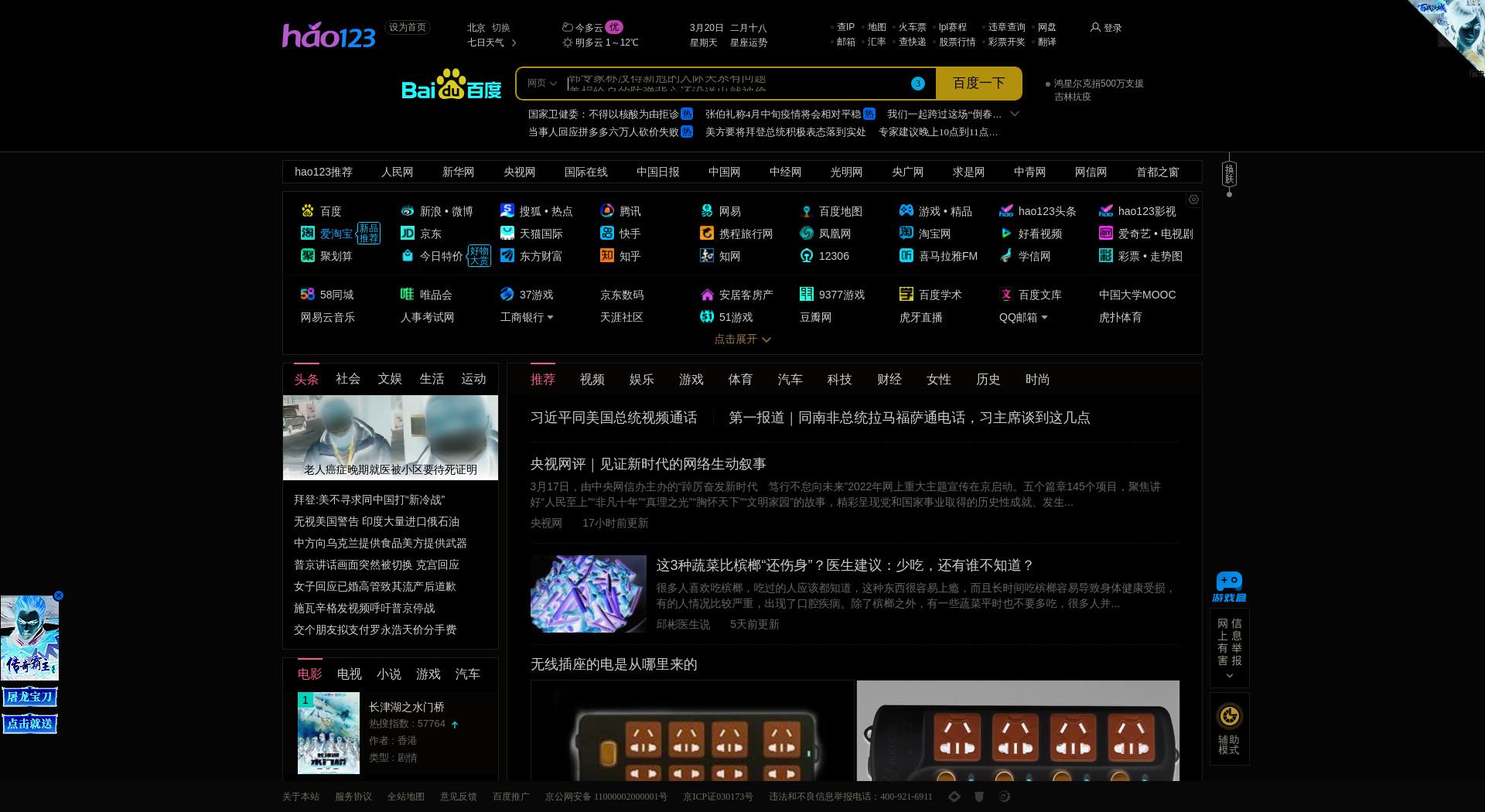Open the 网易 icon link
This screenshot has width=1485, height=812.
pyautogui.click(x=707, y=211)
